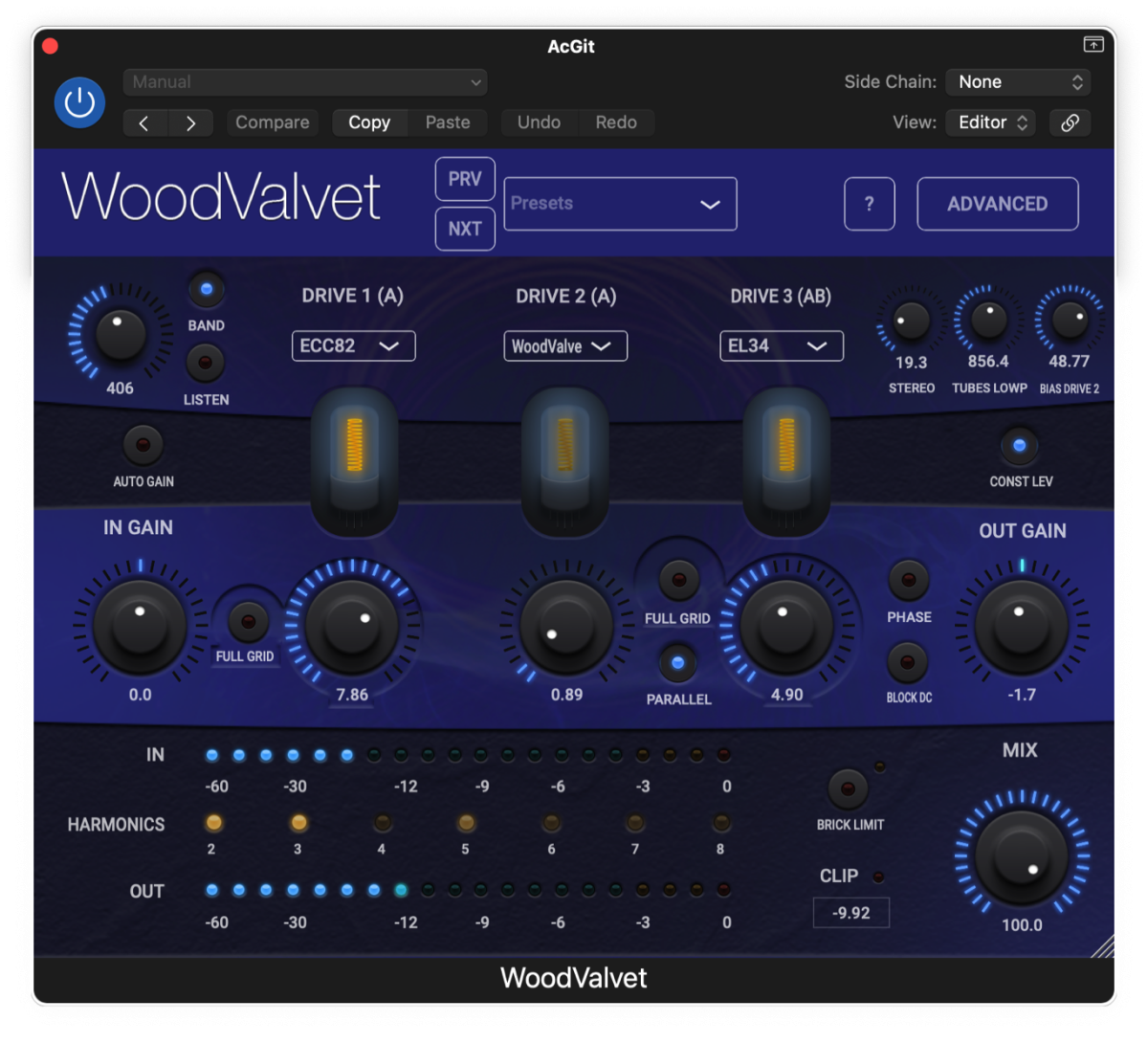Open the question mark help button
Viewport: 1148px width, 1043px height.
(x=869, y=204)
